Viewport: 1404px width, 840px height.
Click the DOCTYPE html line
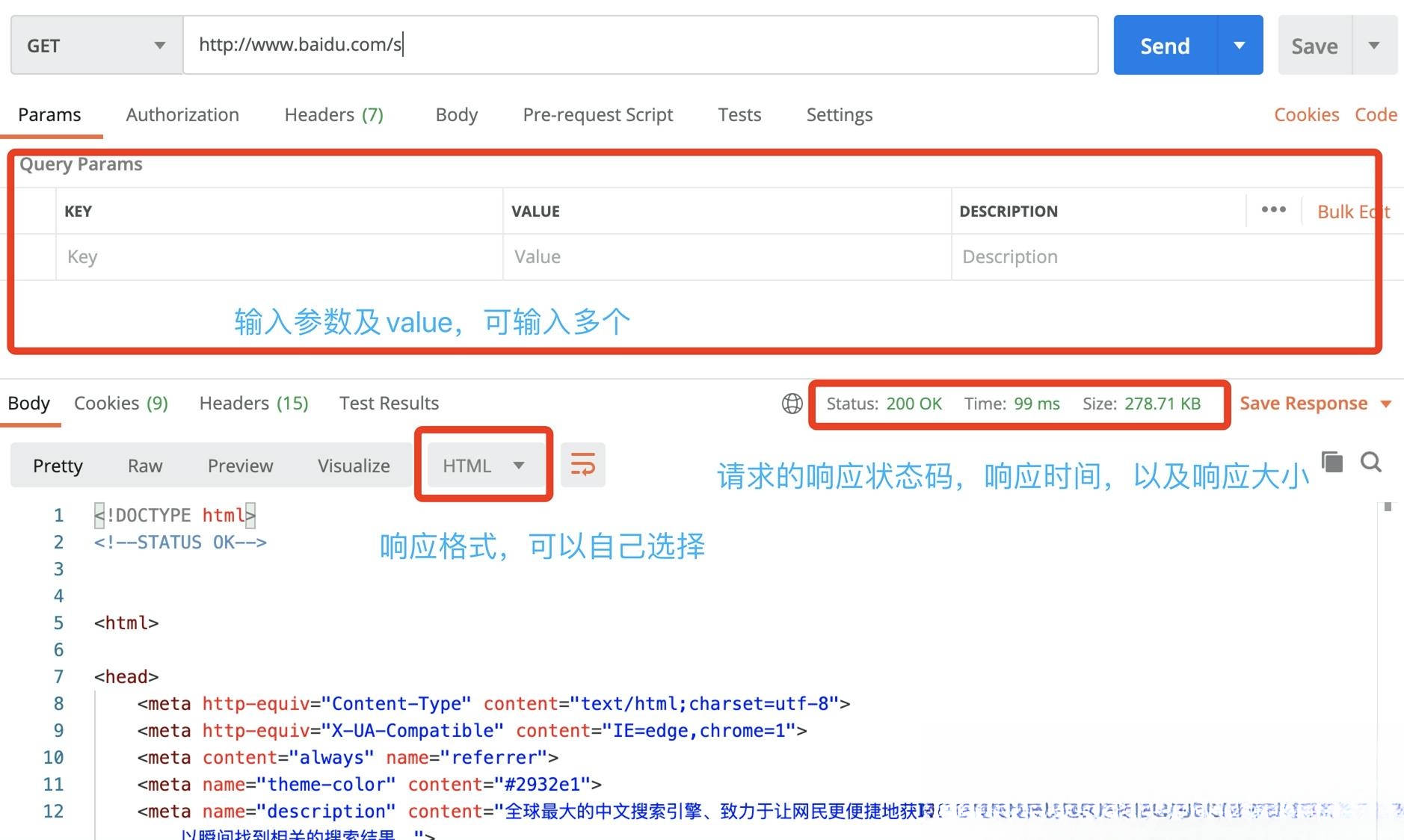[x=175, y=516]
